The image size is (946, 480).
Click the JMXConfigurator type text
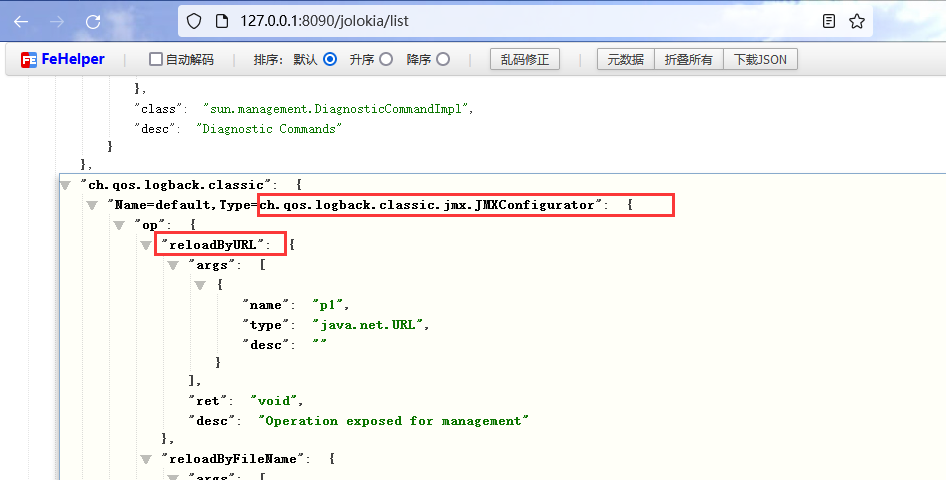coord(428,204)
